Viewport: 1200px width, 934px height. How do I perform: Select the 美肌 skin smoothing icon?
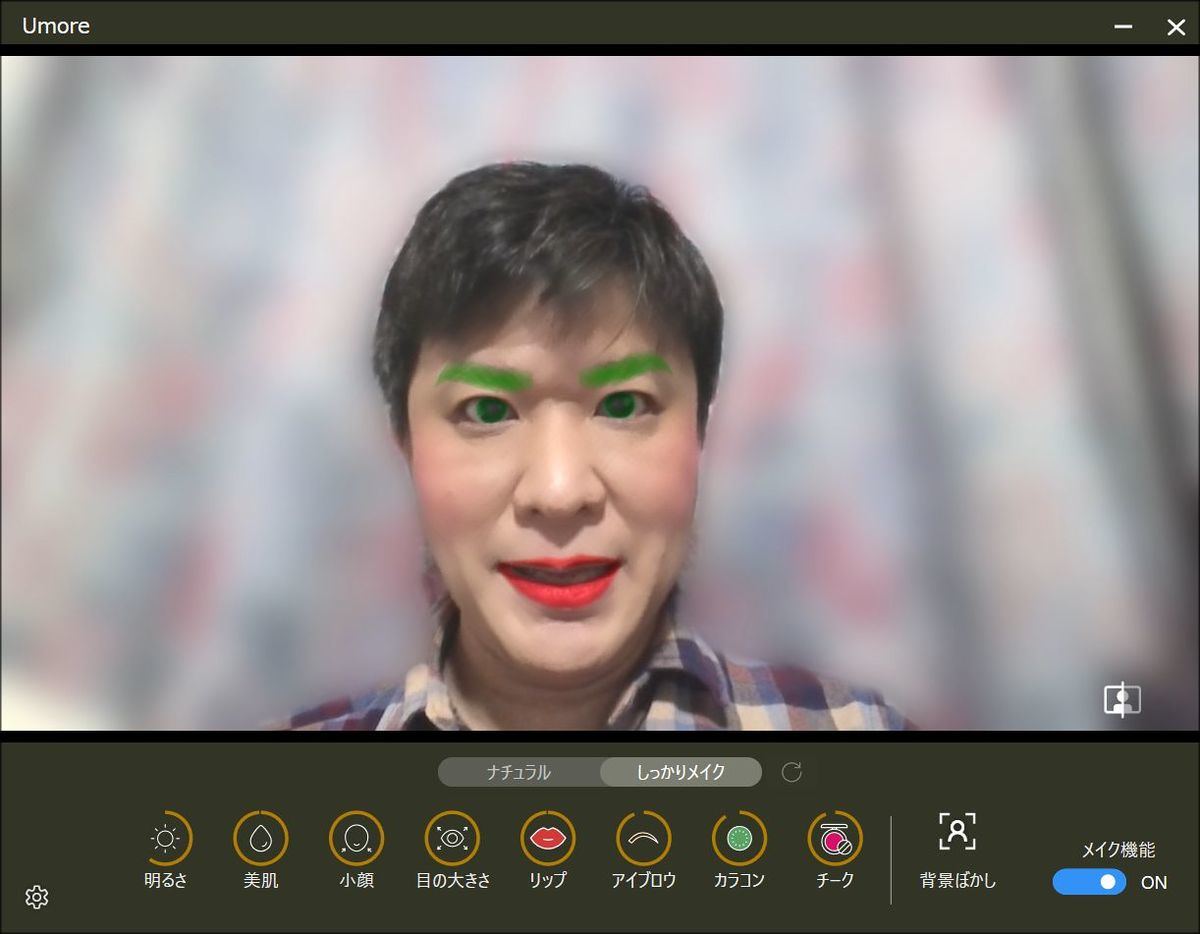click(260, 838)
